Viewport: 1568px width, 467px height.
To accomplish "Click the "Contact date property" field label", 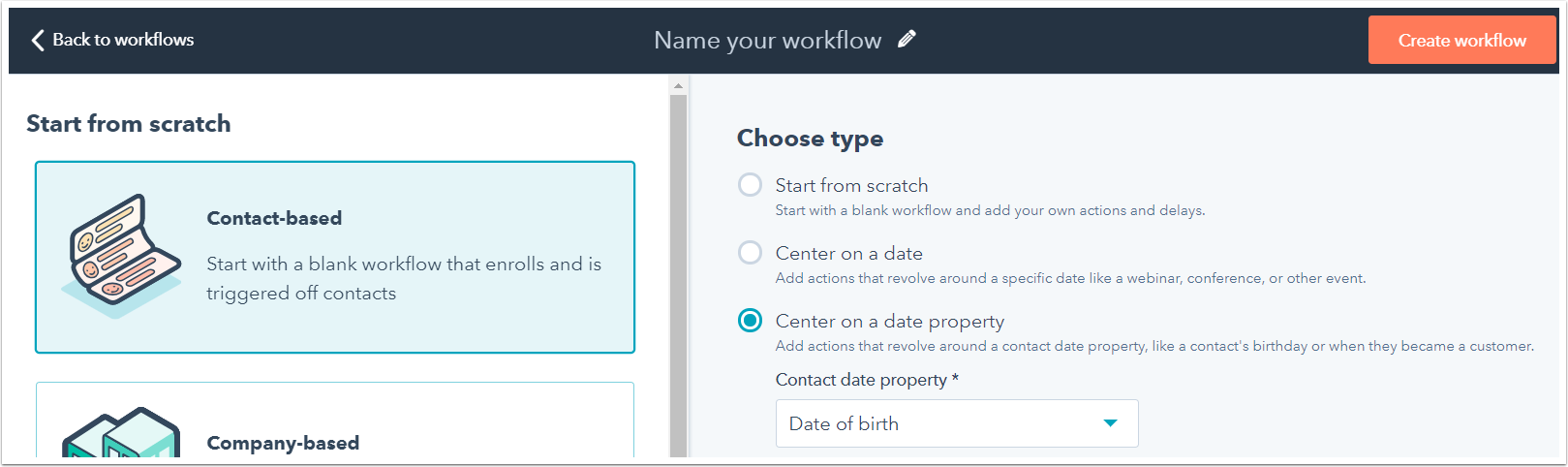I will 861,380.
